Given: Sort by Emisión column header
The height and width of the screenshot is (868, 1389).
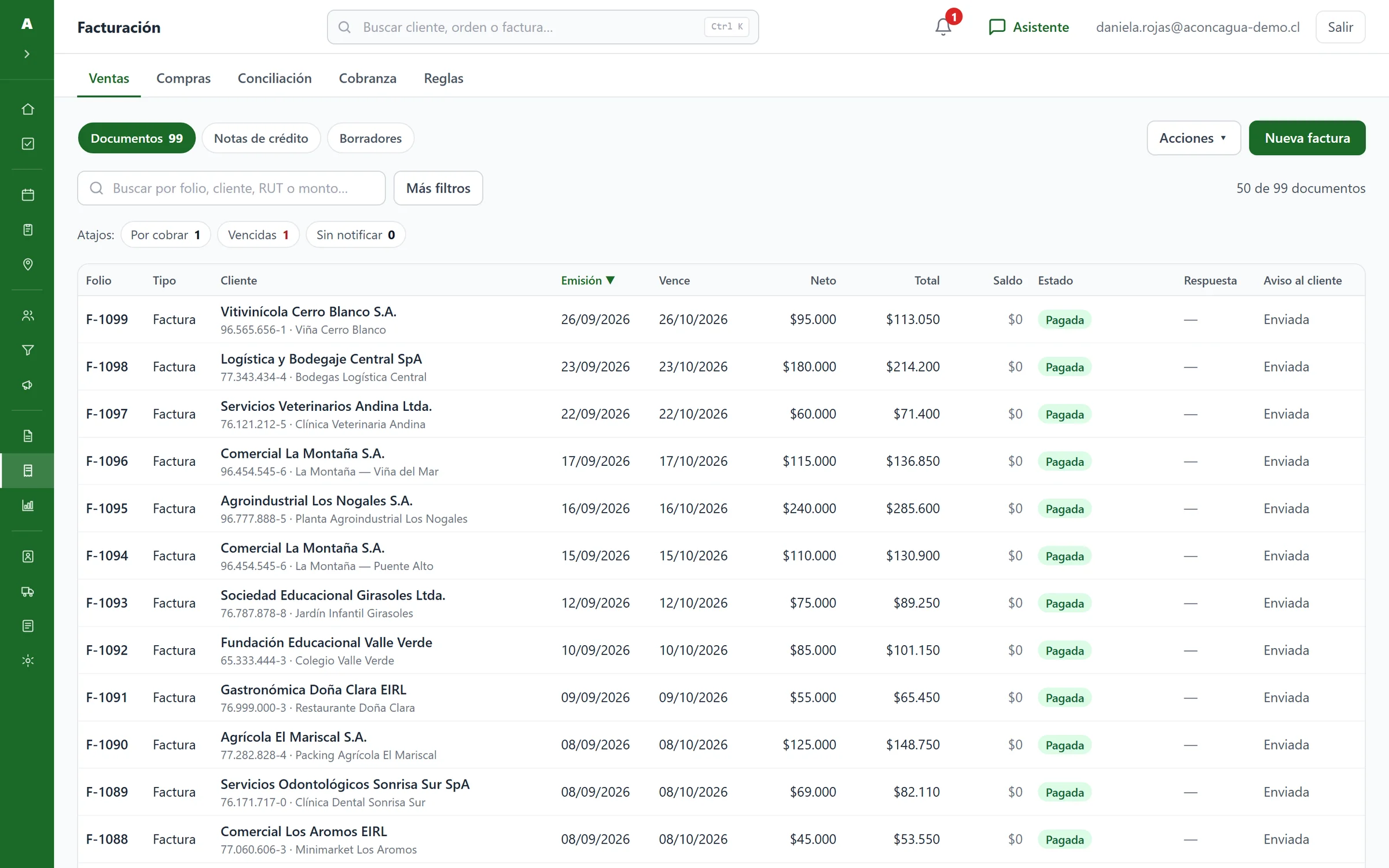Looking at the screenshot, I should (x=587, y=280).
